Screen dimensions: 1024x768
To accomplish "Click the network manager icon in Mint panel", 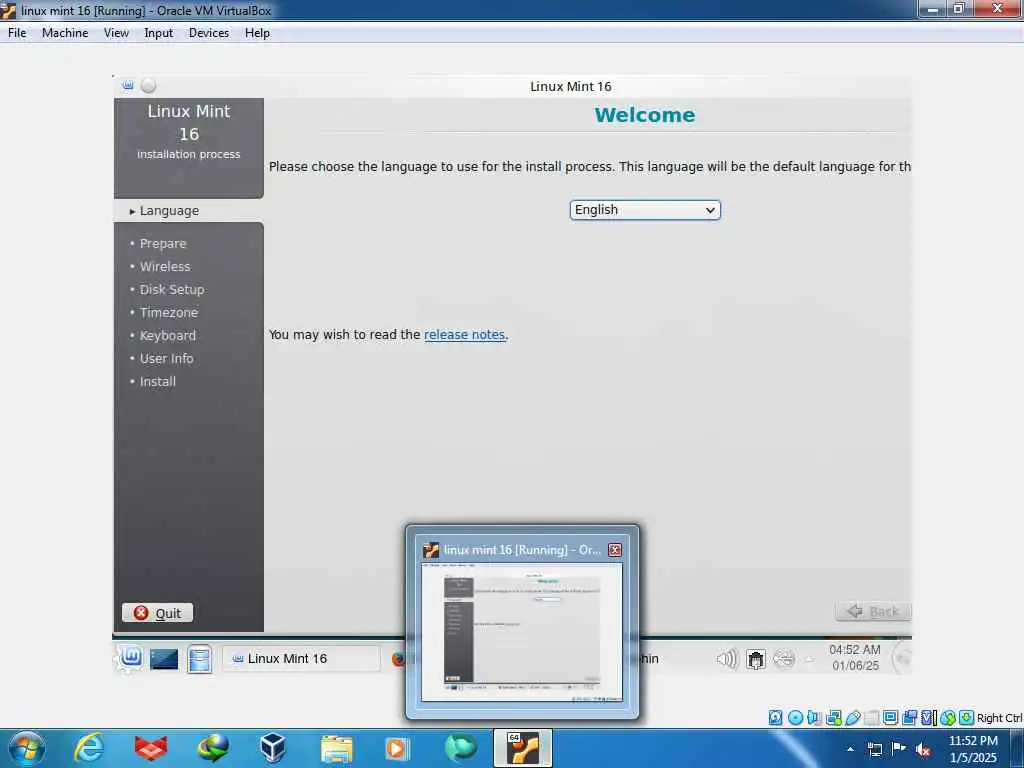I will click(x=756, y=660).
